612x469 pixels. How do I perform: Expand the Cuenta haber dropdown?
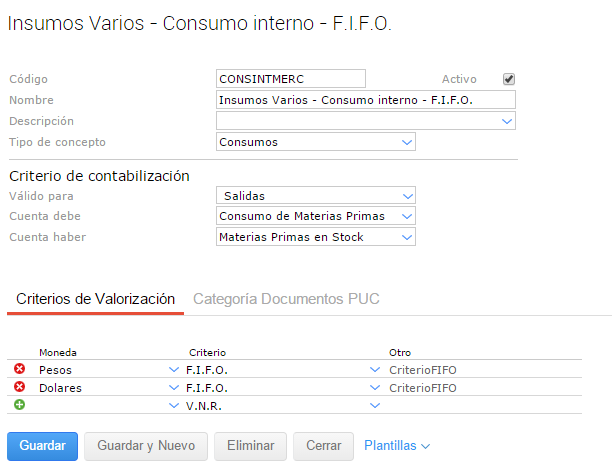click(x=407, y=237)
